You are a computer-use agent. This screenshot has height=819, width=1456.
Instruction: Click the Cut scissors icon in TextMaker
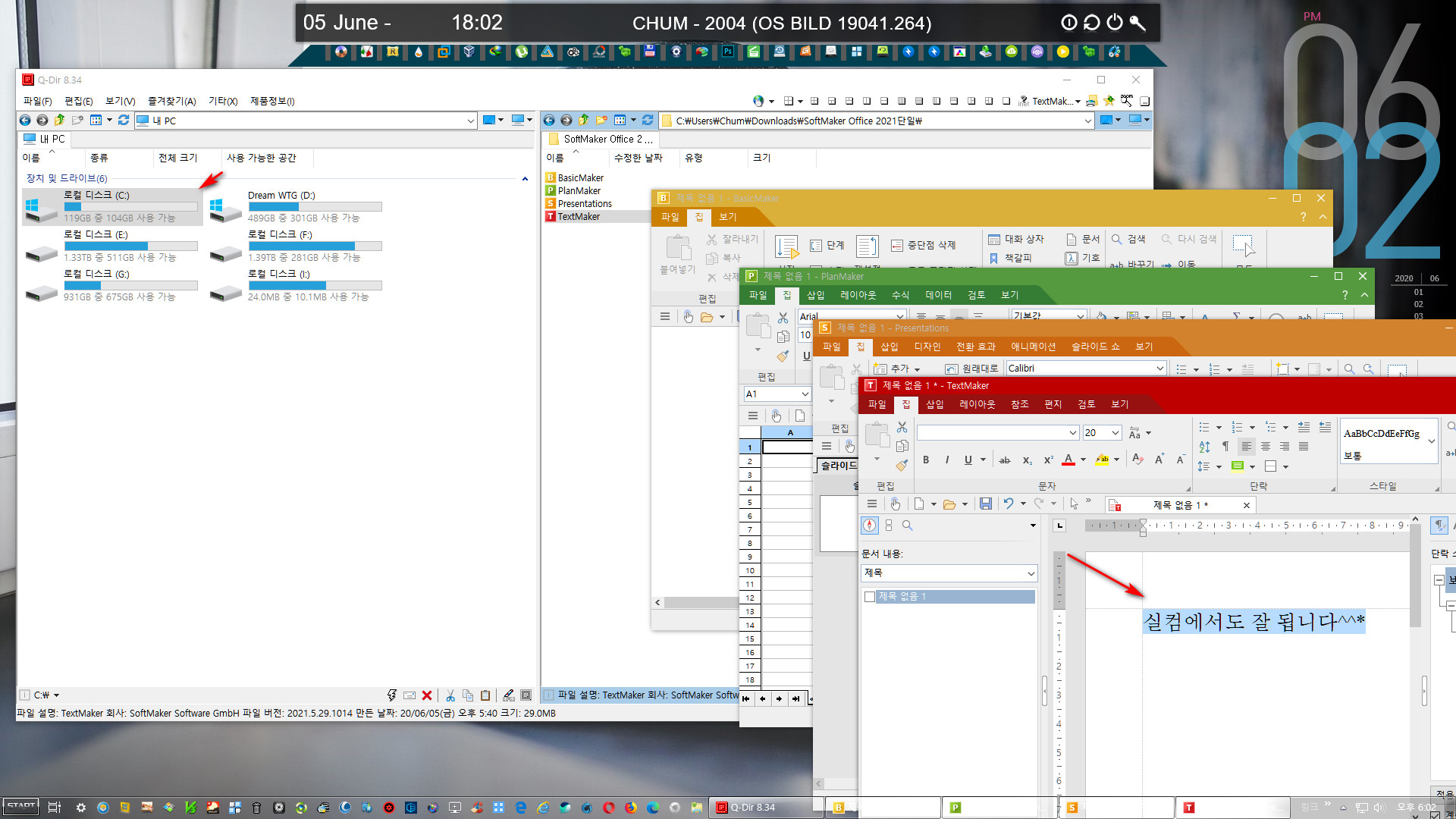[902, 427]
